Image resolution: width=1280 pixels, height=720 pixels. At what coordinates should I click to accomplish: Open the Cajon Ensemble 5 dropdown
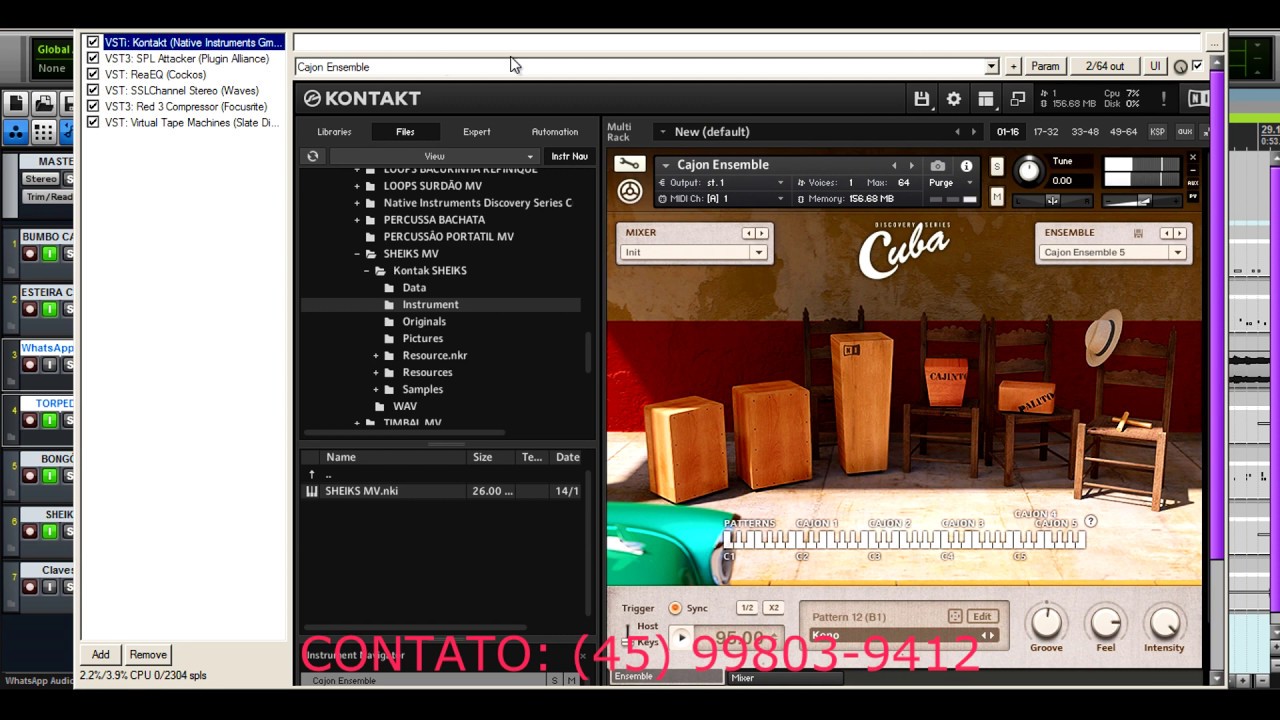click(x=1113, y=252)
